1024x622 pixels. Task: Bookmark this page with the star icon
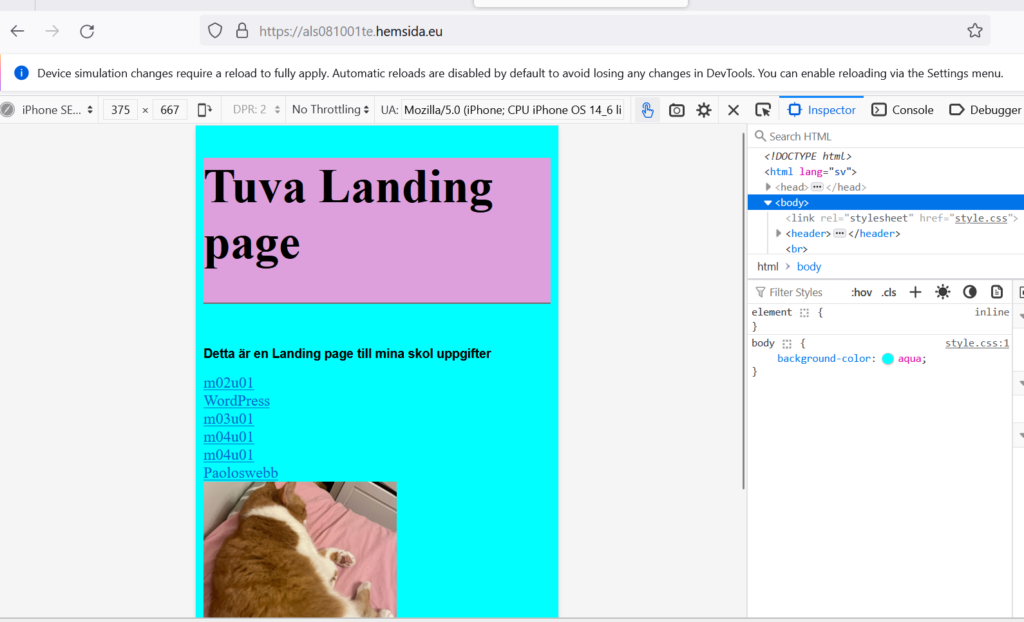[x=974, y=31]
